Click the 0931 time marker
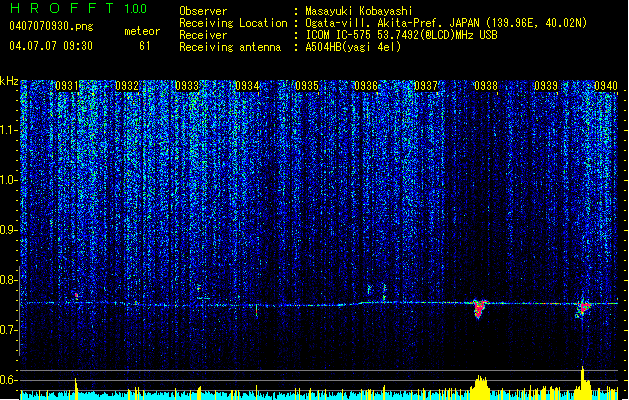Image resolution: width=629 pixels, height=400 pixels. (67, 86)
